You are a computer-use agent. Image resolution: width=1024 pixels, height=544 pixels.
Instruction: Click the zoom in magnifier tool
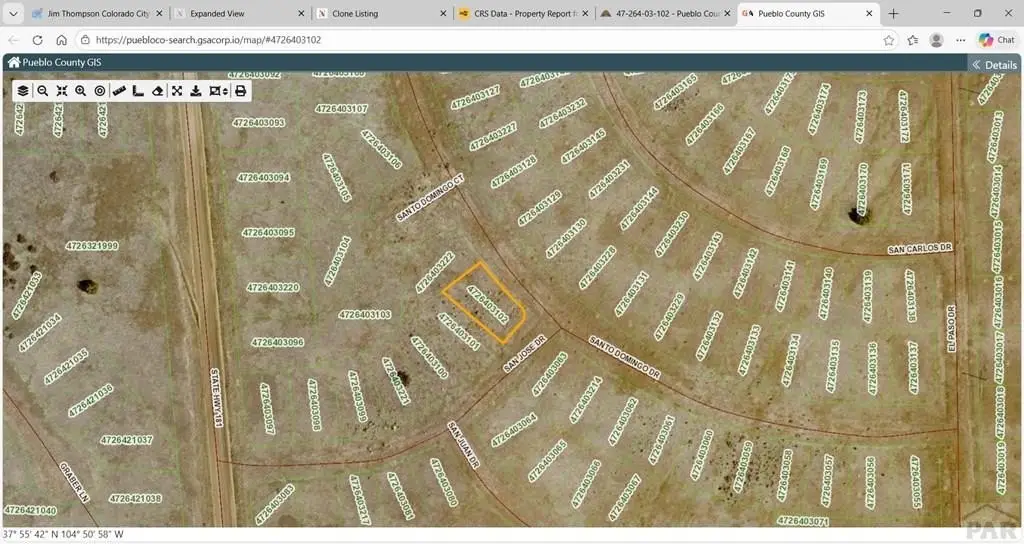(x=81, y=90)
